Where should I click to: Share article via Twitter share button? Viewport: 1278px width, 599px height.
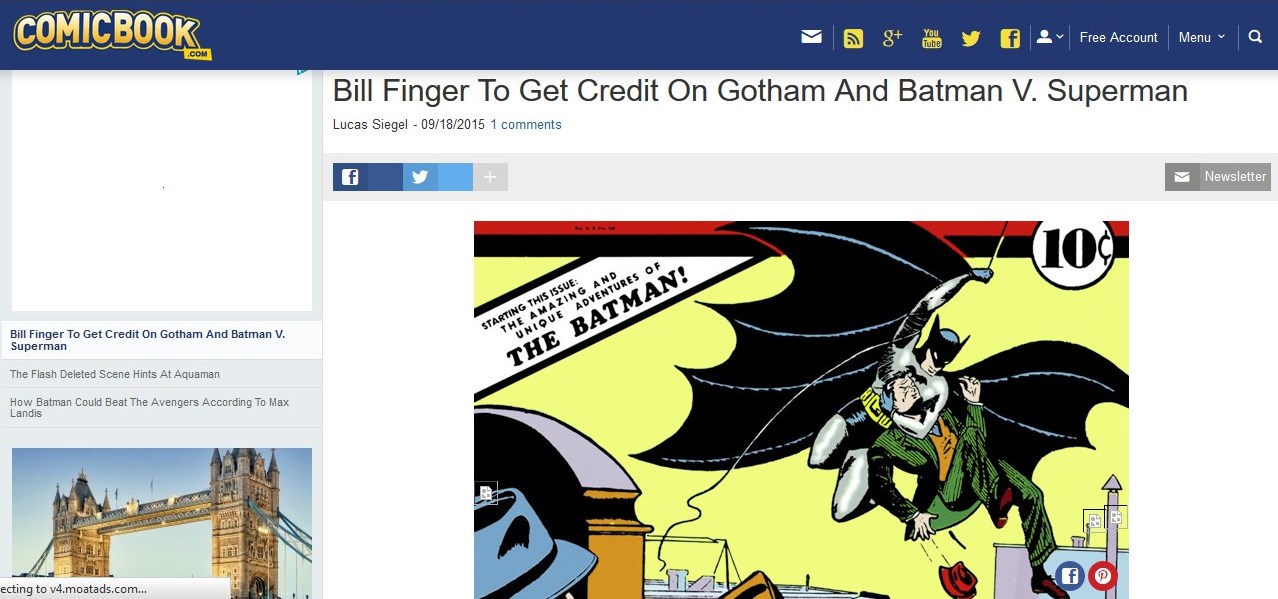click(x=438, y=177)
